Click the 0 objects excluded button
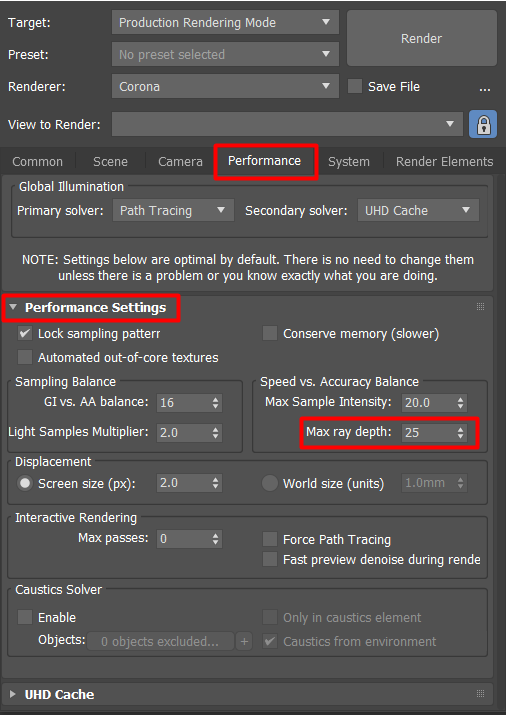Viewport: 506px width, 715px height. click(160, 642)
